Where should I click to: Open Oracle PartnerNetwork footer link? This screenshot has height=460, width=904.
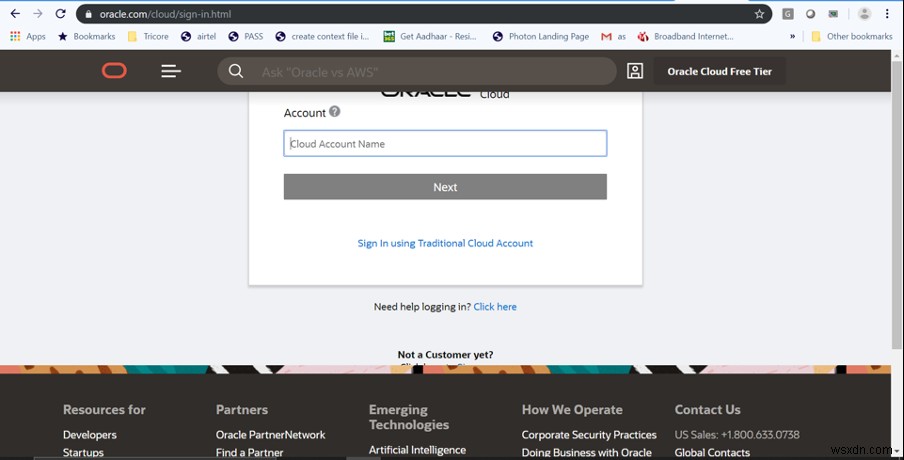[270, 435]
